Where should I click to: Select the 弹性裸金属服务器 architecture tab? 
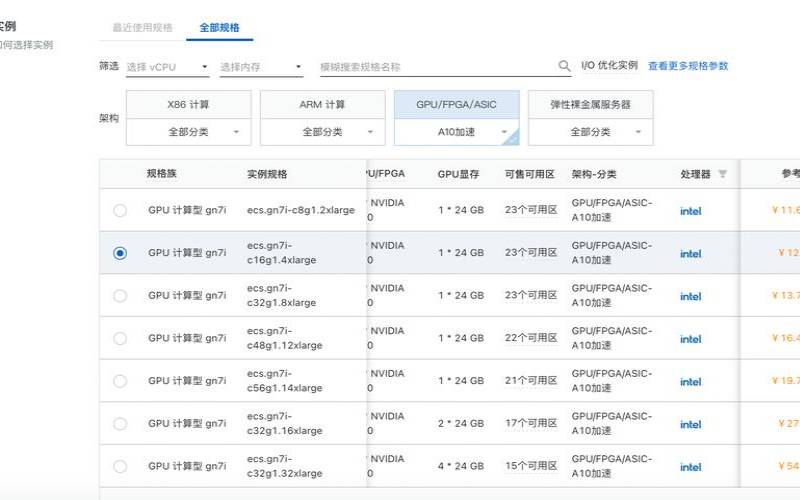click(x=591, y=105)
